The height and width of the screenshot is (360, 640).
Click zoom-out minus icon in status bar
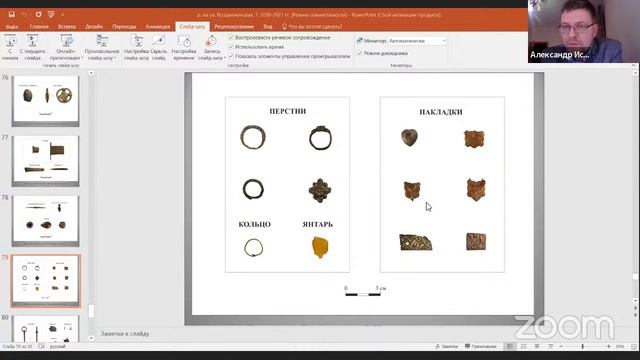[x=561, y=346]
